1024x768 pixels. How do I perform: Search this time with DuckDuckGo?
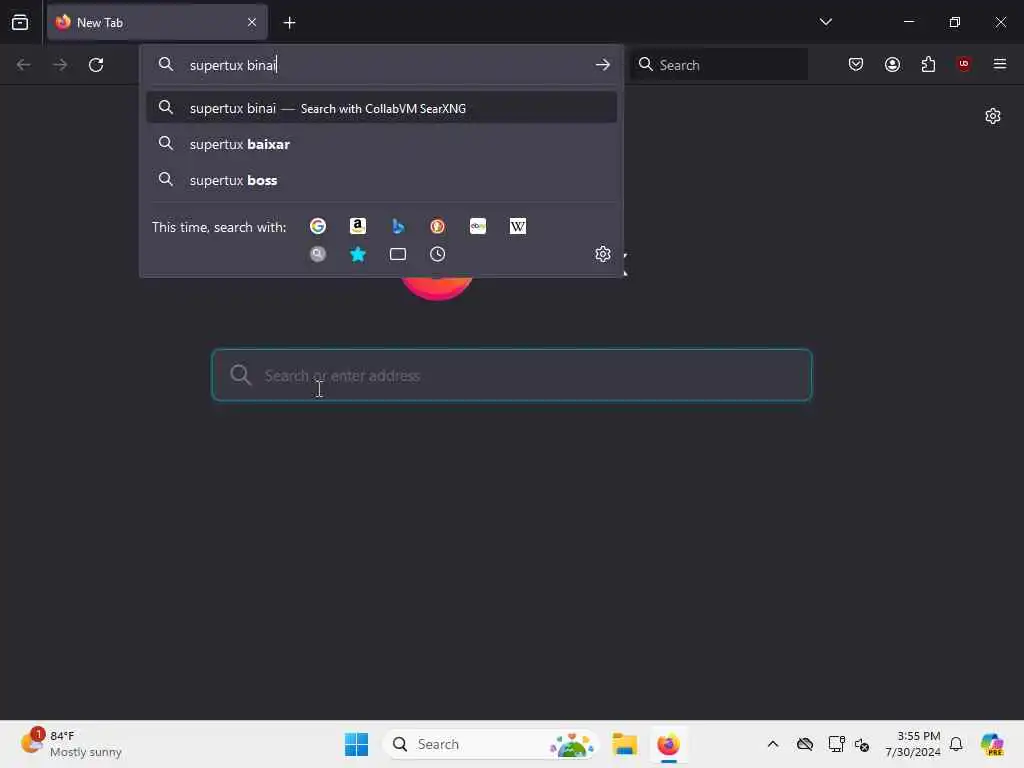(438, 226)
